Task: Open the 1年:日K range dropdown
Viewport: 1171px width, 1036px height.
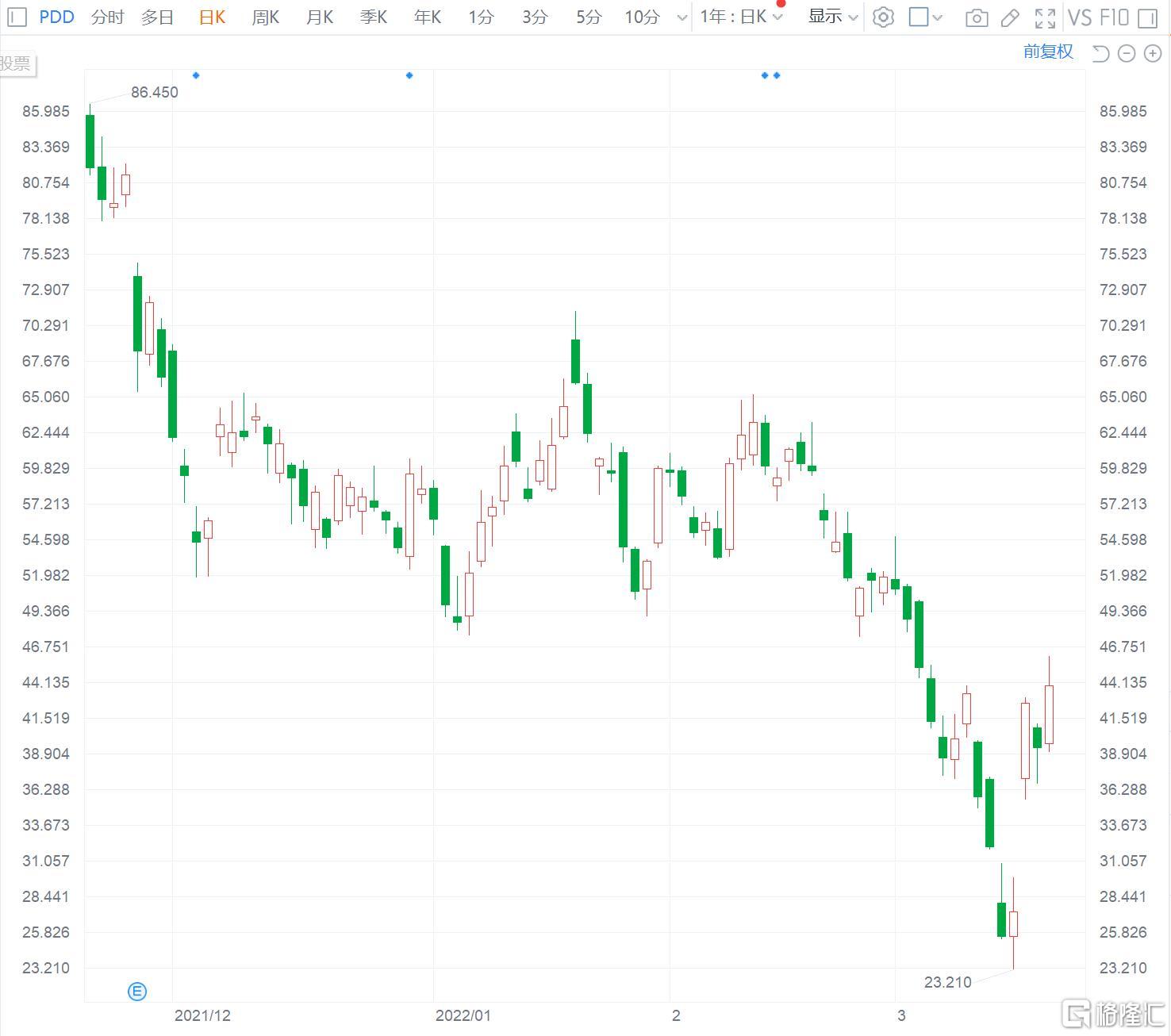Action: click(741, 17)
